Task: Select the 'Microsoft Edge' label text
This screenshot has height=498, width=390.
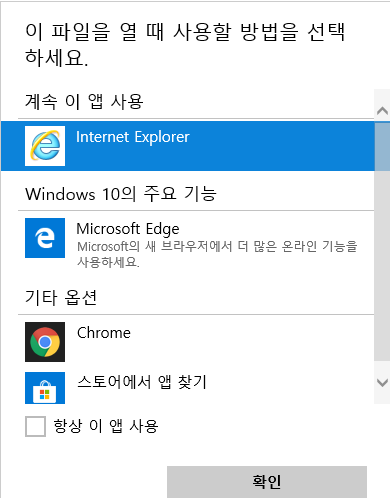Action: click(x=128, y=229)
